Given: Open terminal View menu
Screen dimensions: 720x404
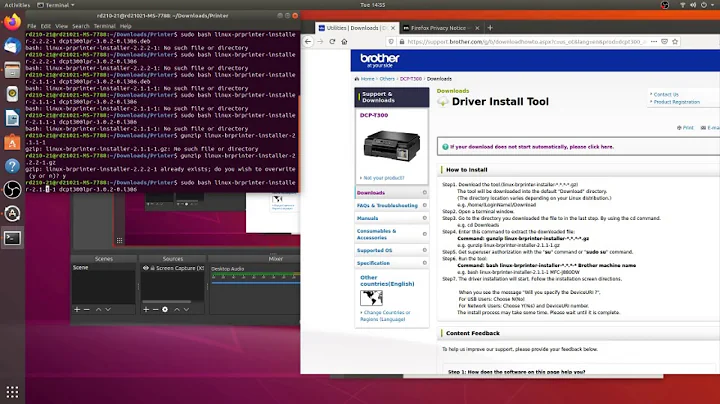Looking at the screenshot, I should click(x=61, y=26).
